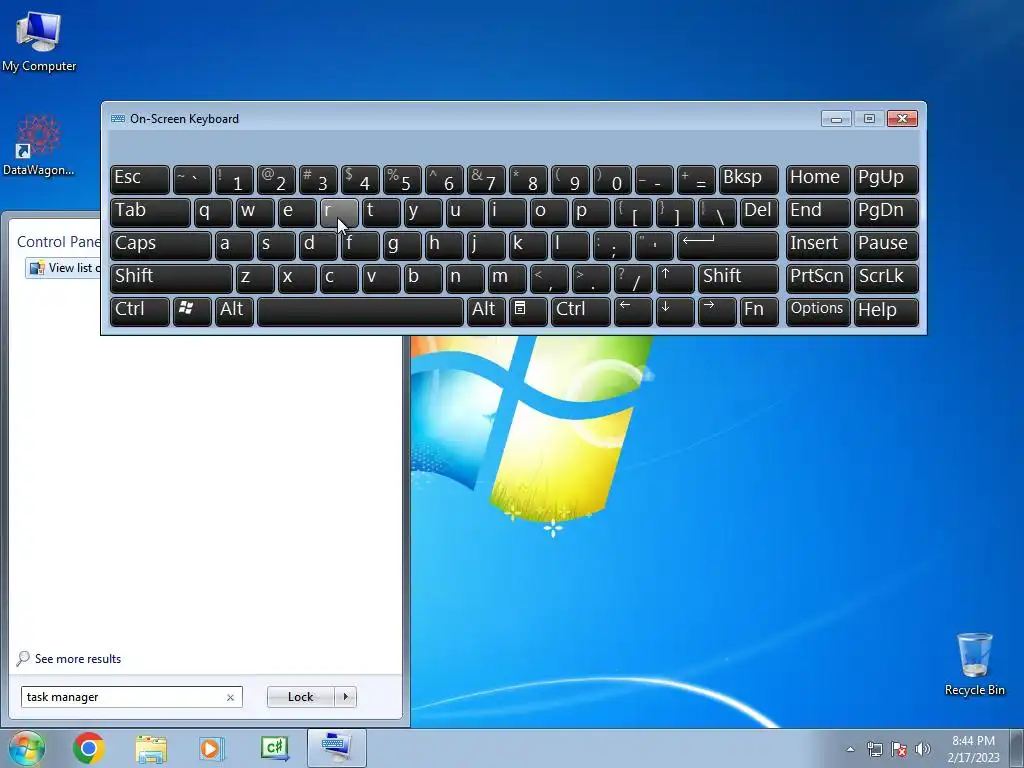This screenshot has width=1024, height=768.
Task: Toggle the right Shift key
Action: (738, 279)
